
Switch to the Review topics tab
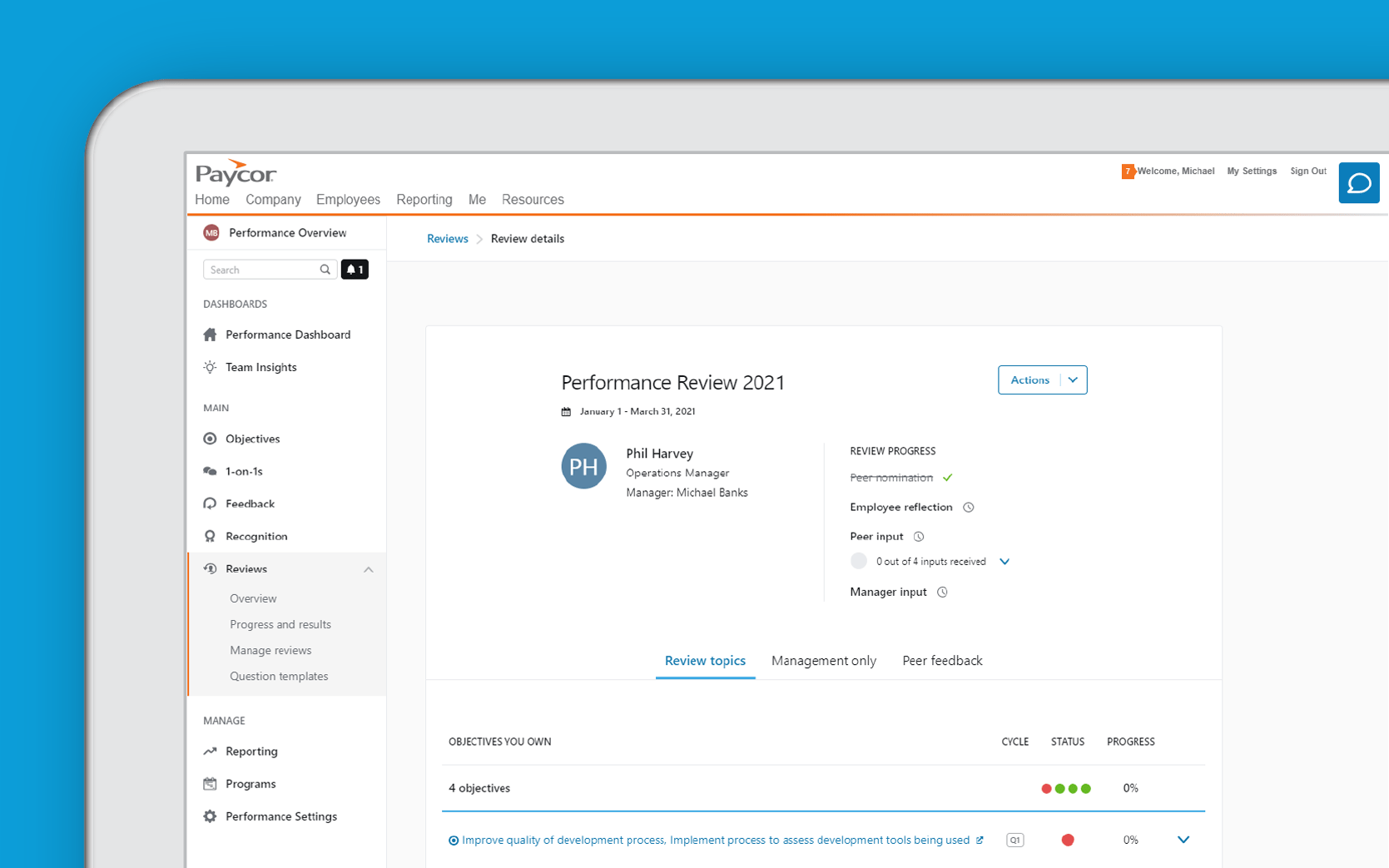(x=705, y=661)
